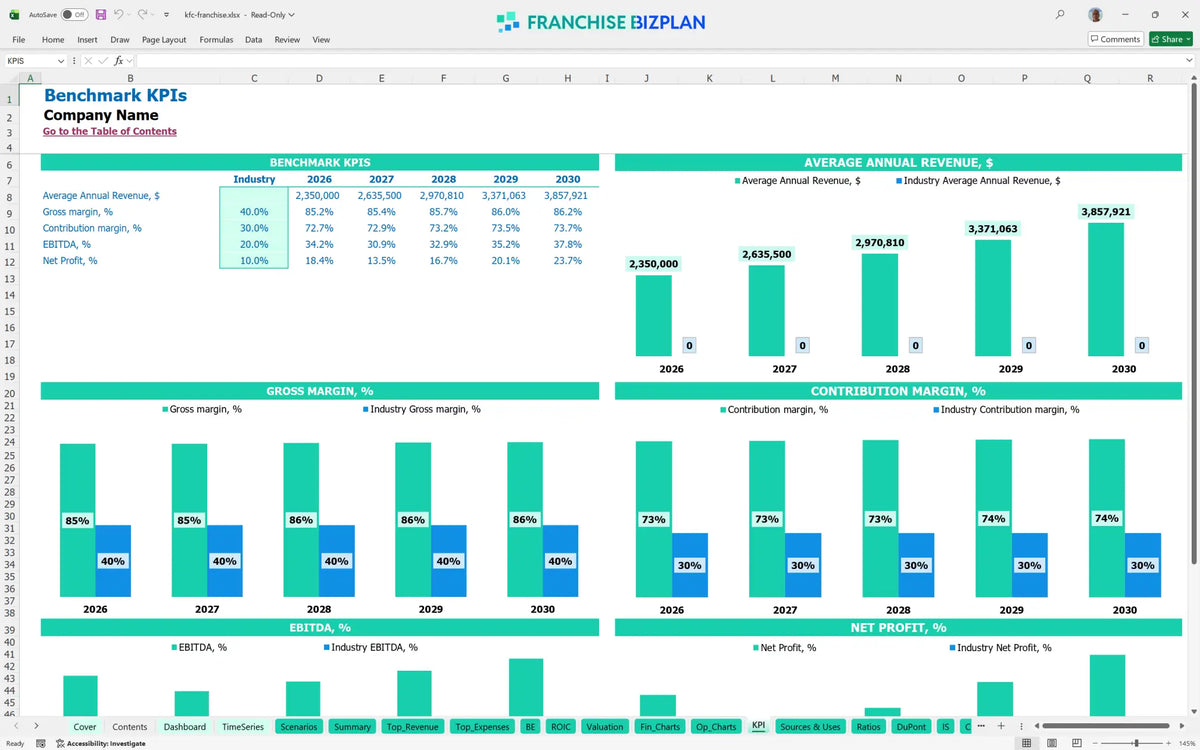Click the Insert Function fx icon

119,61
